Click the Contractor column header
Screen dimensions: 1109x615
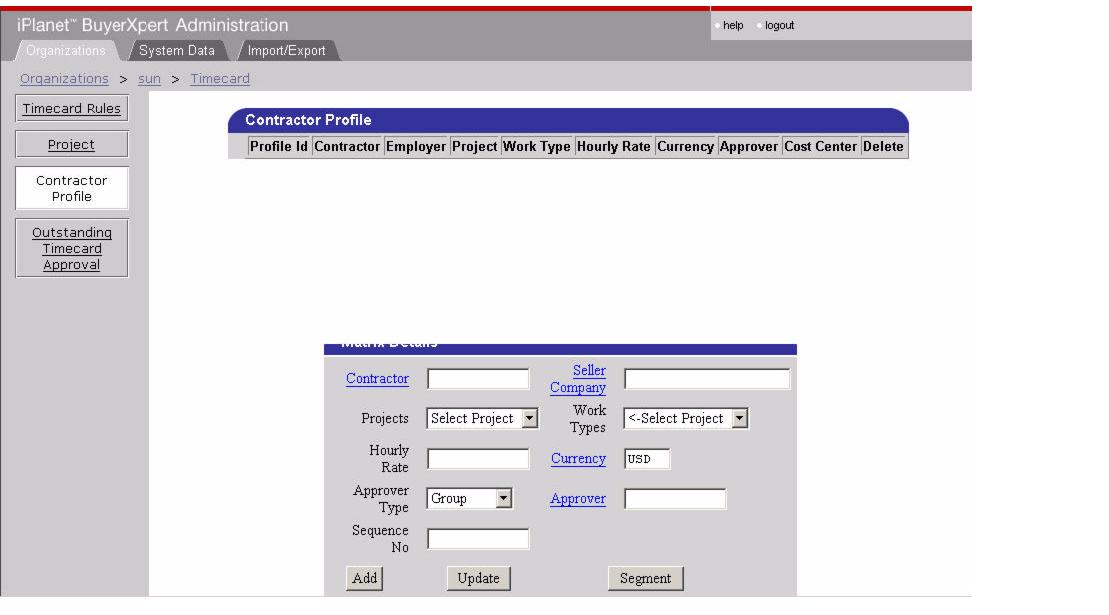coord(347,146)
